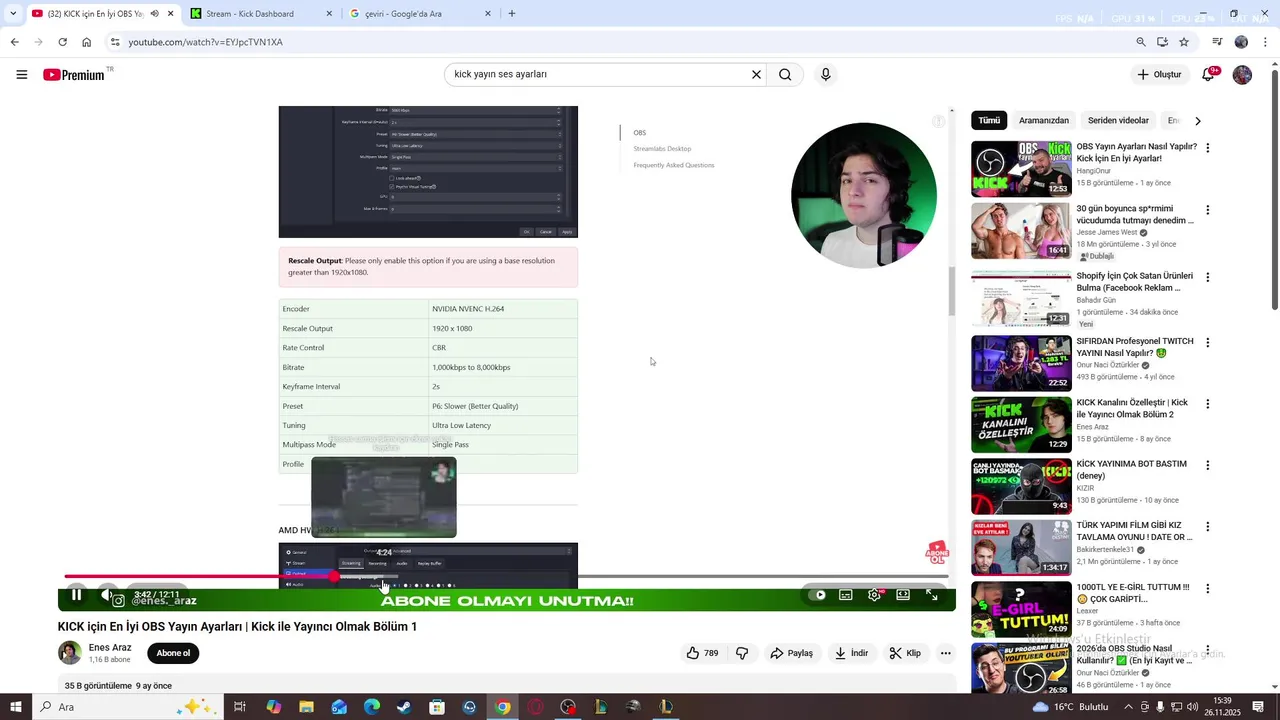The height and width of the screenshot is (720, 1280).
Task: Select the Tümü filter chip
Action: click(989, 120)
